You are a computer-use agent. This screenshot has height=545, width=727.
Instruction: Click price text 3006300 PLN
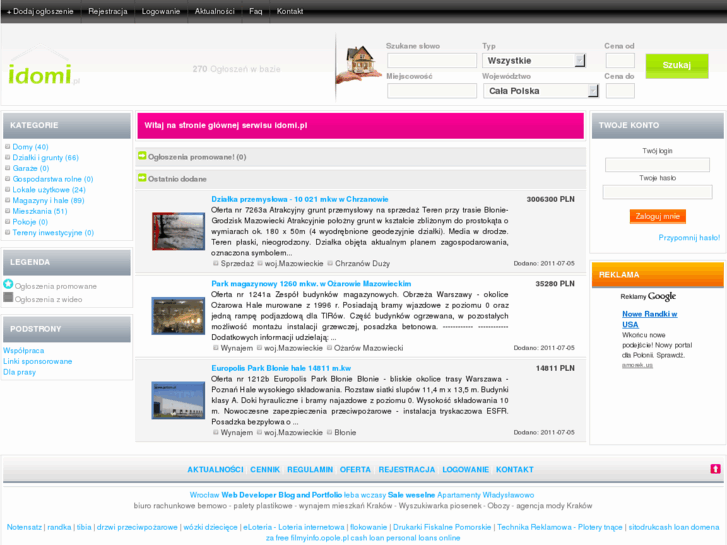[550, 199]
